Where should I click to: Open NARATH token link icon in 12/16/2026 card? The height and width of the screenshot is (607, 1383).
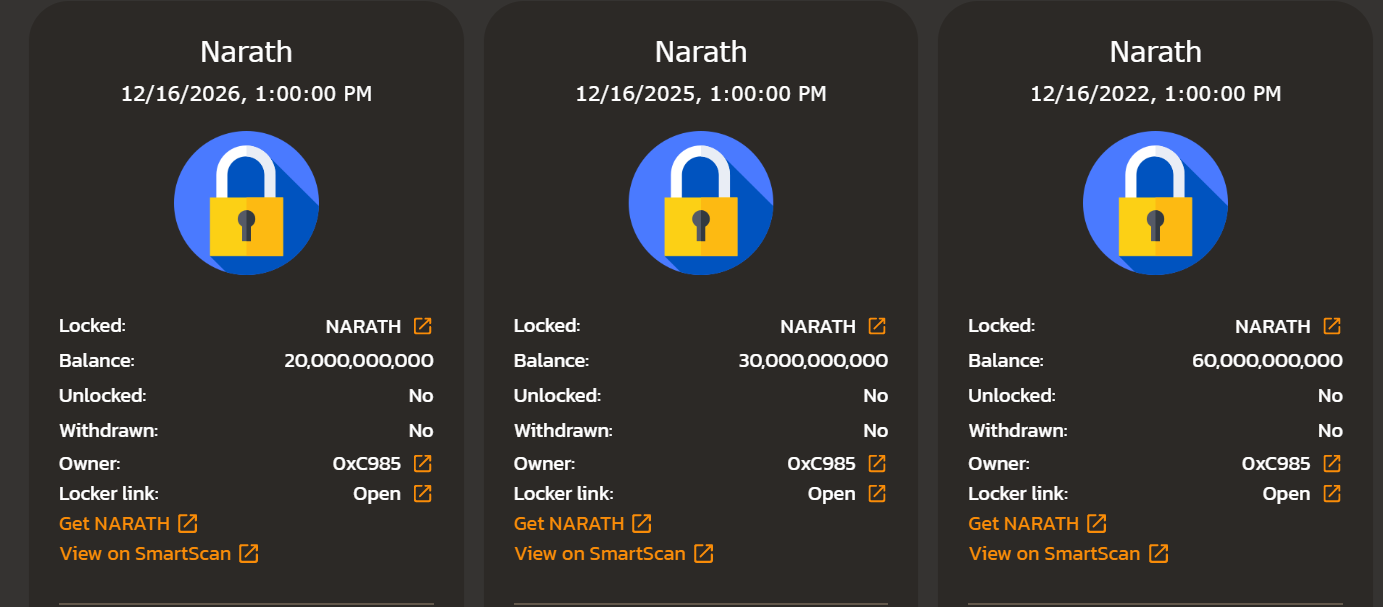(x=423, y=326)
